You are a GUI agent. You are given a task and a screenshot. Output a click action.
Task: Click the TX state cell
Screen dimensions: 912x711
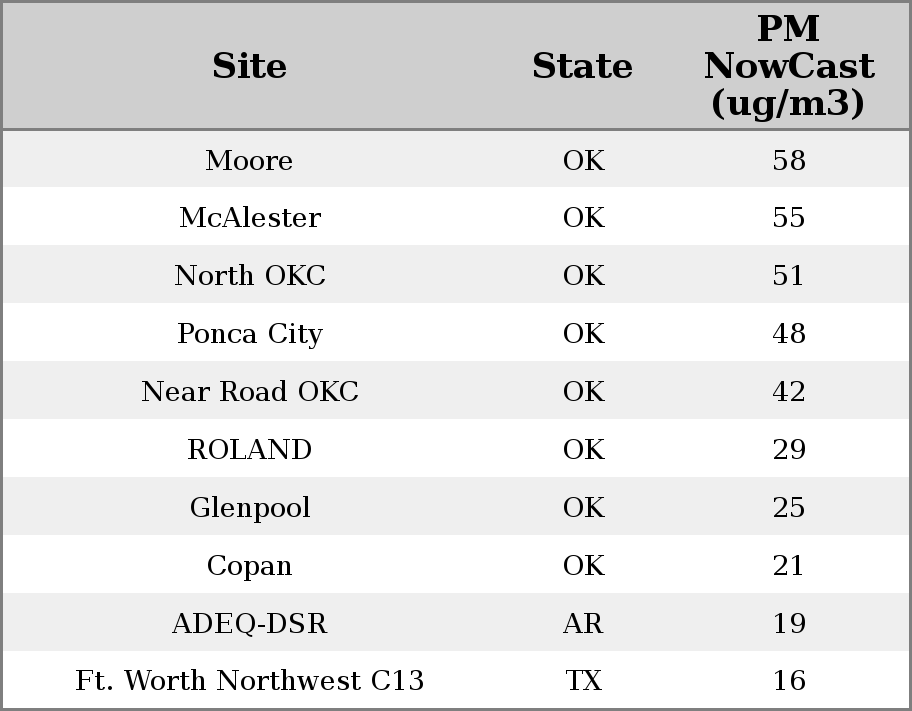pyautogui.click(x=583, y=681)
